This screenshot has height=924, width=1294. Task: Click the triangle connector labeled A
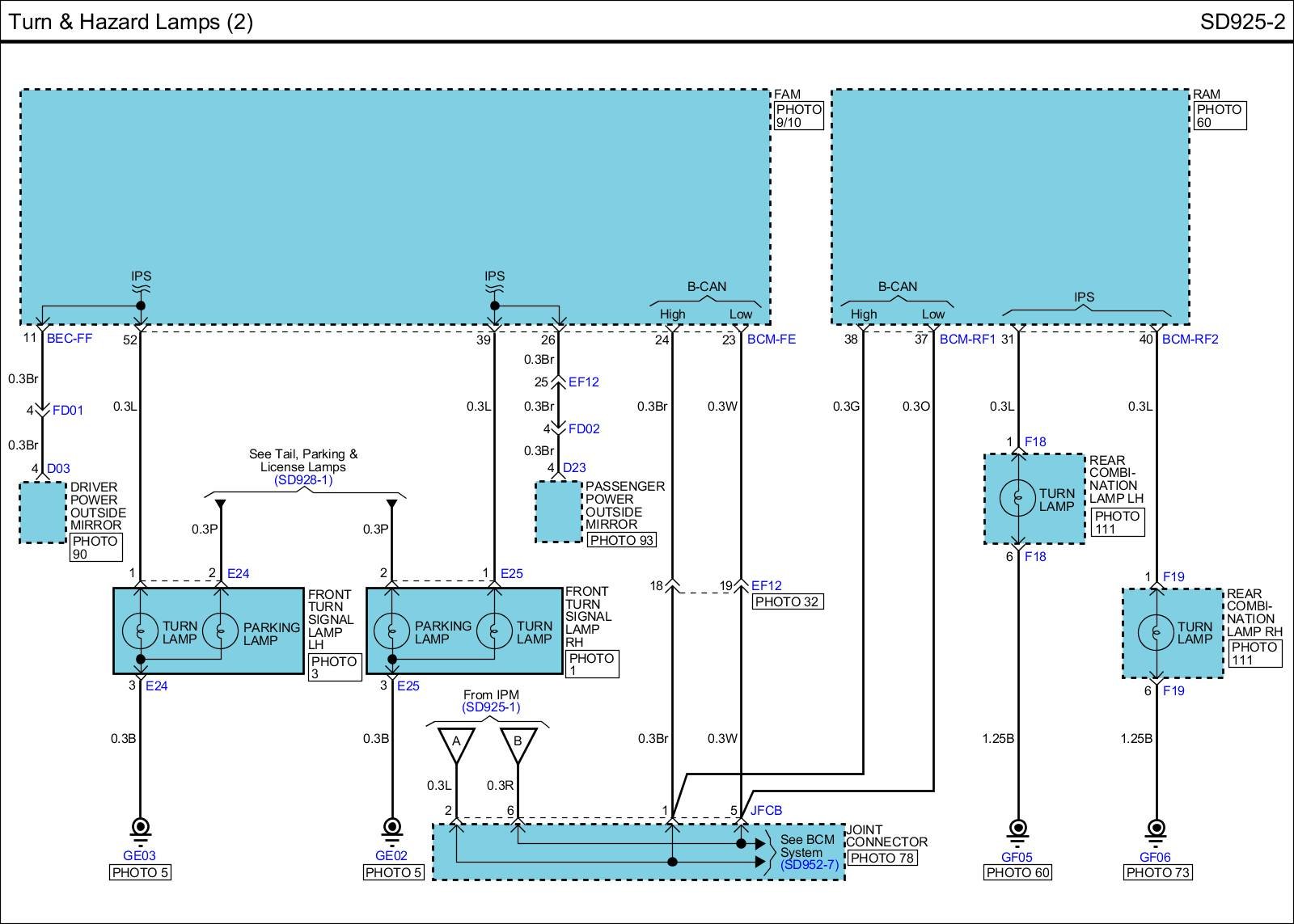point(456,743)
